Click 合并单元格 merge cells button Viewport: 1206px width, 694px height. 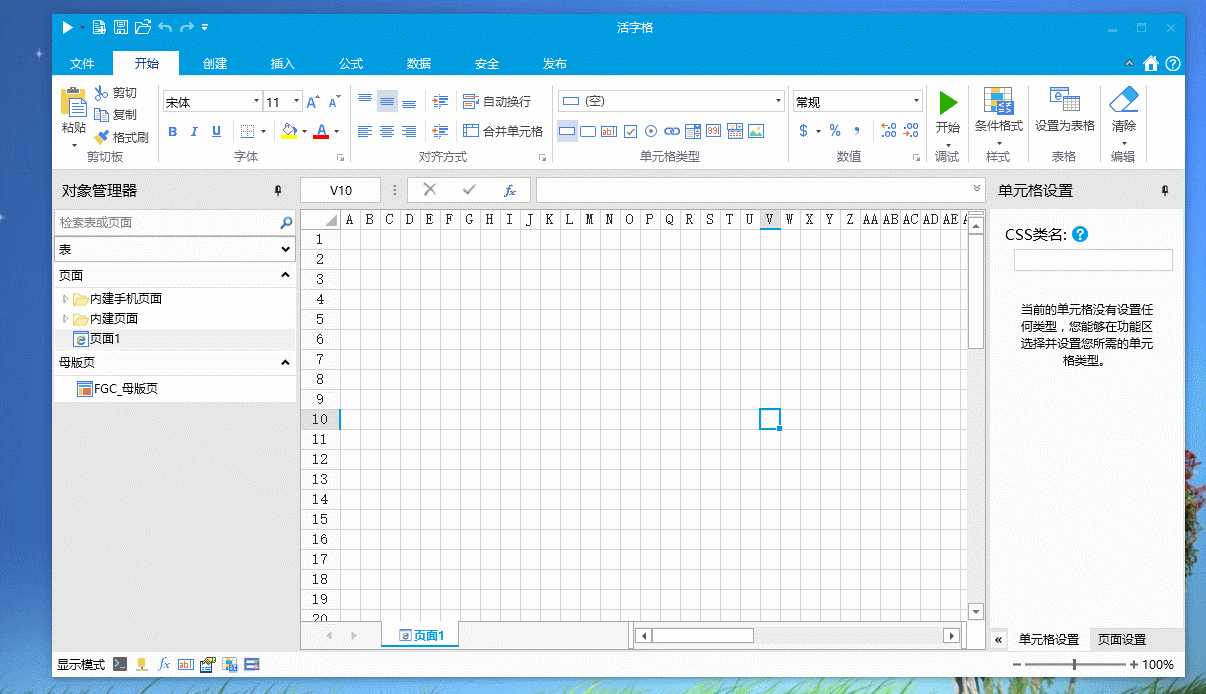(x=503, y=131)
